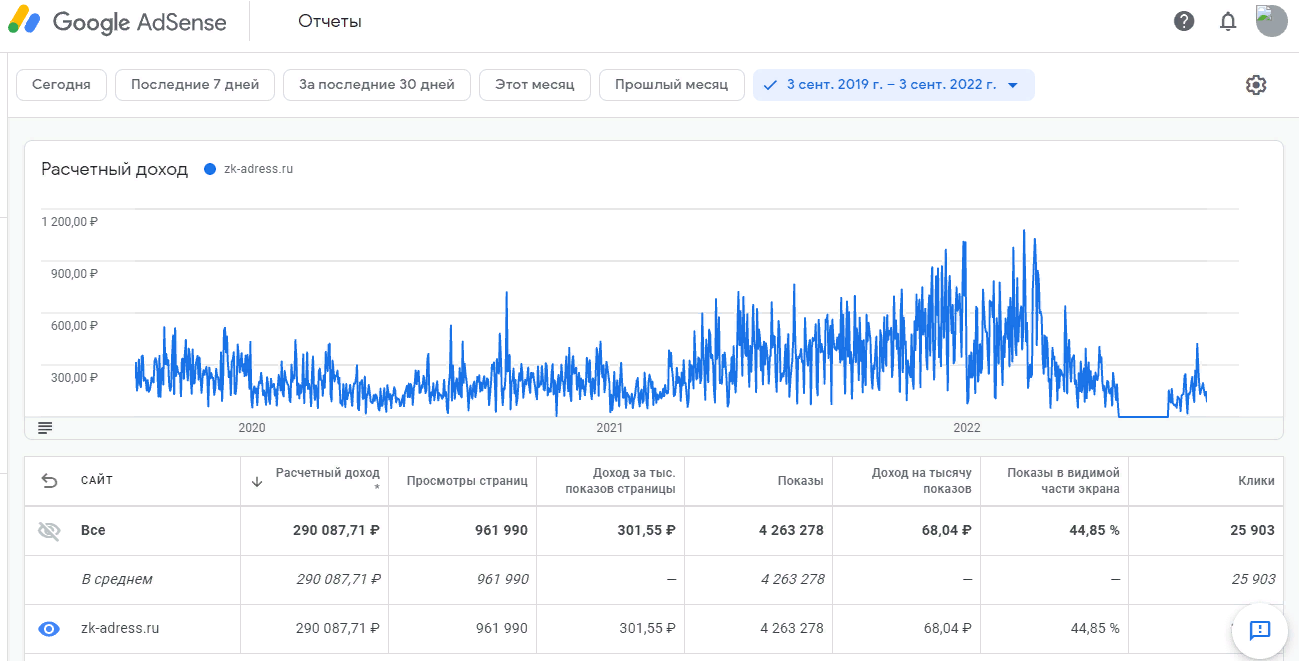Click 25 903 in the Все row
This screenshot has width=1299, height=661.
(1253, 530)
